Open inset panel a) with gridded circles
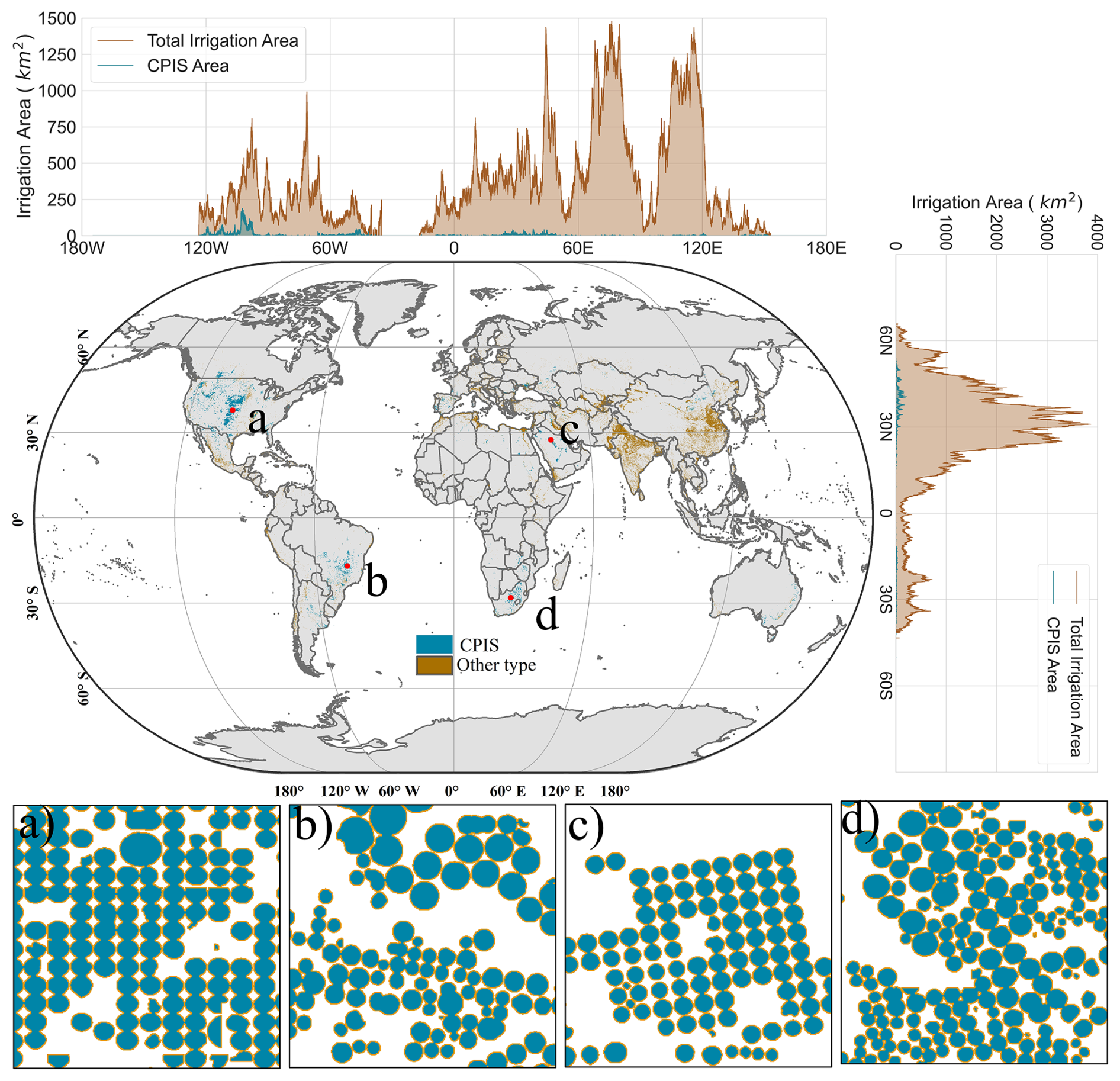This screenshot has width=1120, height=1081. 147,937
